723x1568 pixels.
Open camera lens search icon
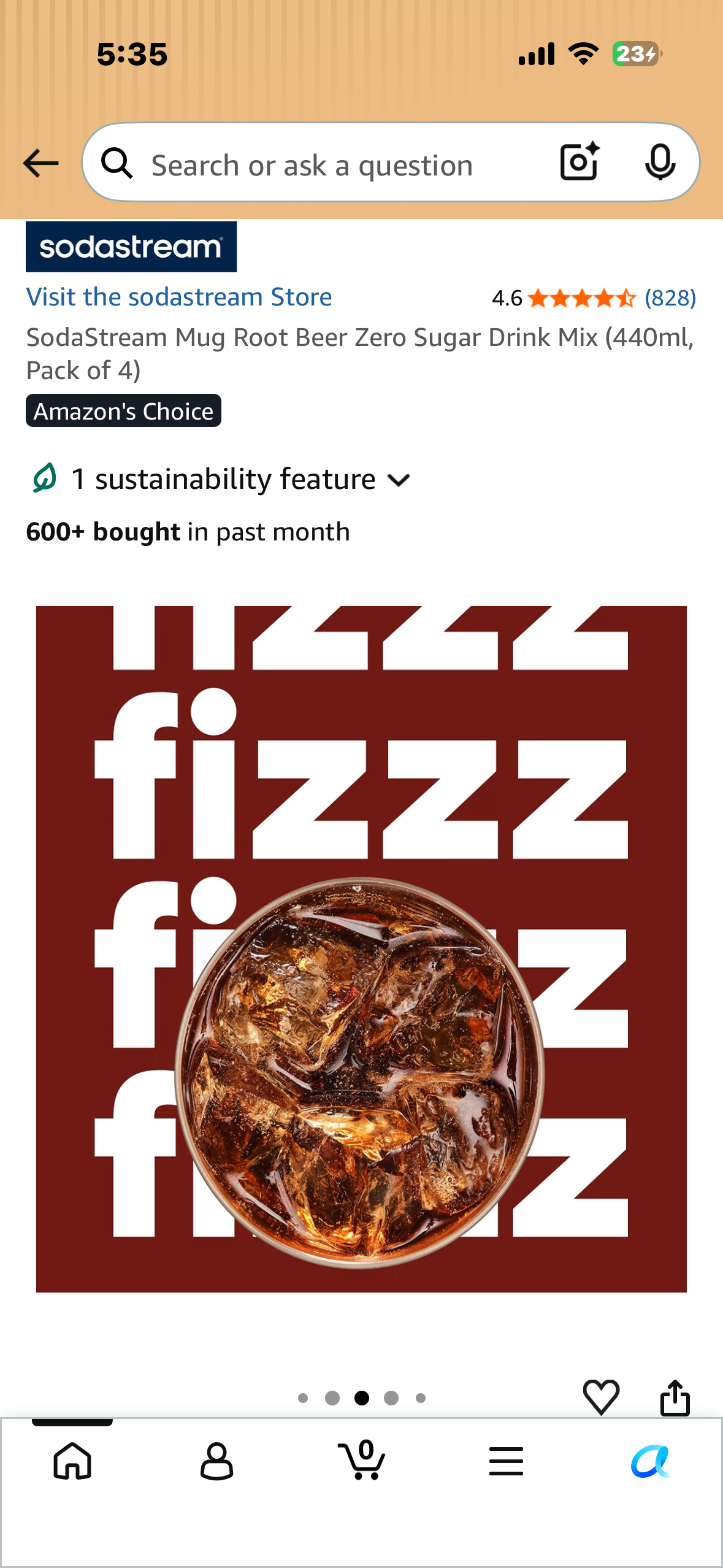(x=580, y=162)
